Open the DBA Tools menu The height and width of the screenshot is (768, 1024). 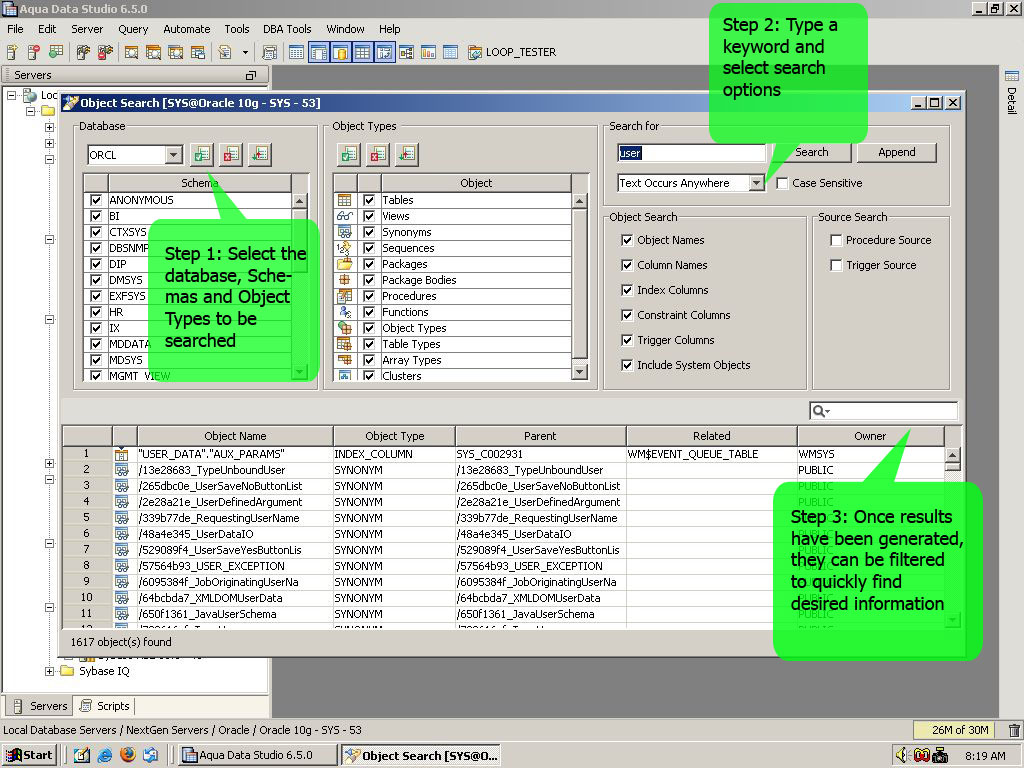point(287,29)
